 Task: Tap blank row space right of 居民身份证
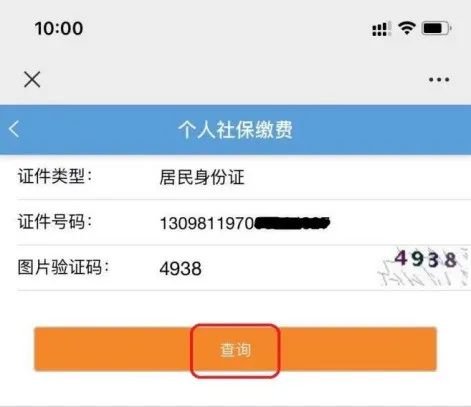pos(357,177)
